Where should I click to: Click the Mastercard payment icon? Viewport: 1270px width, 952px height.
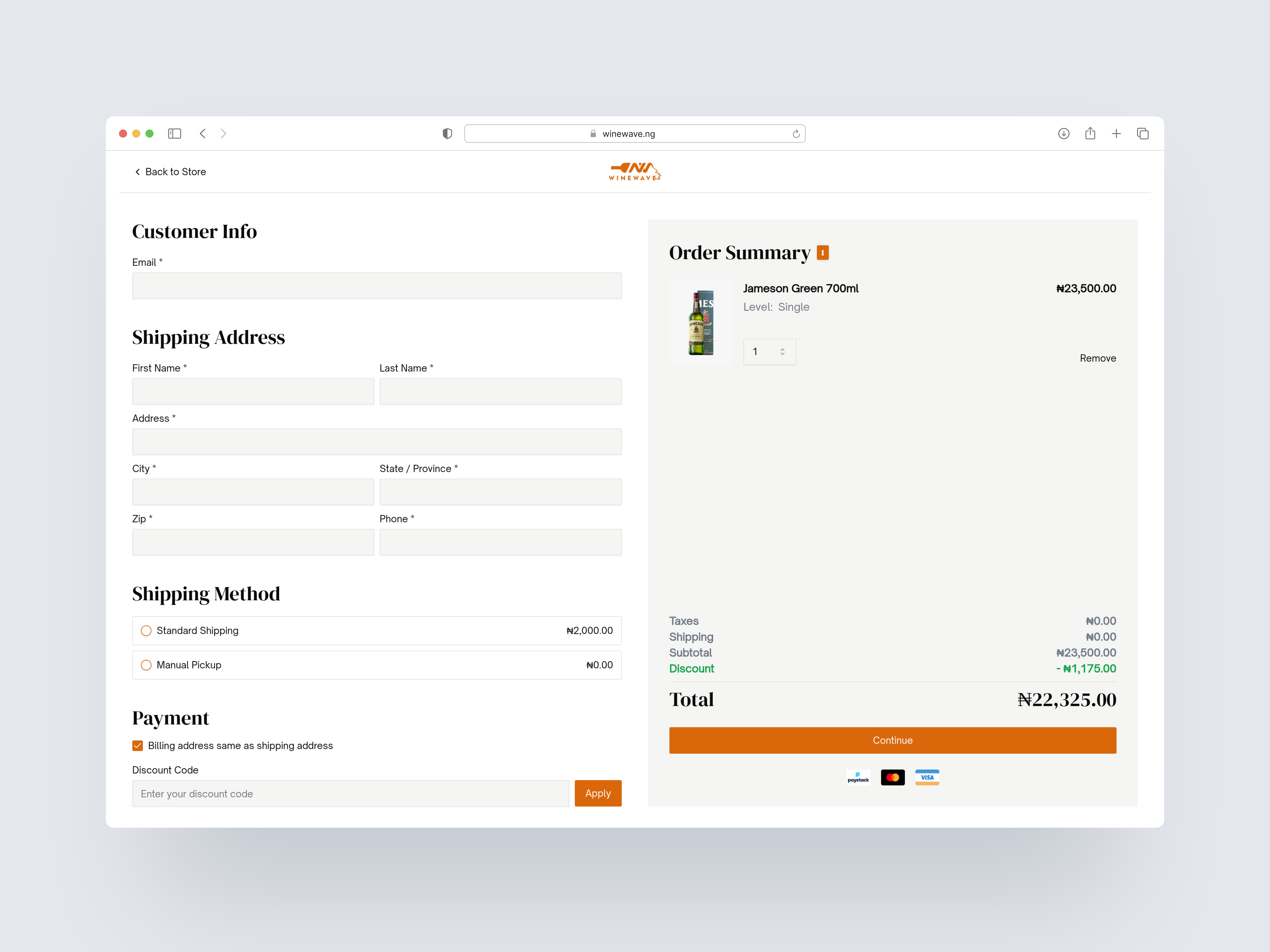(893, 777)
